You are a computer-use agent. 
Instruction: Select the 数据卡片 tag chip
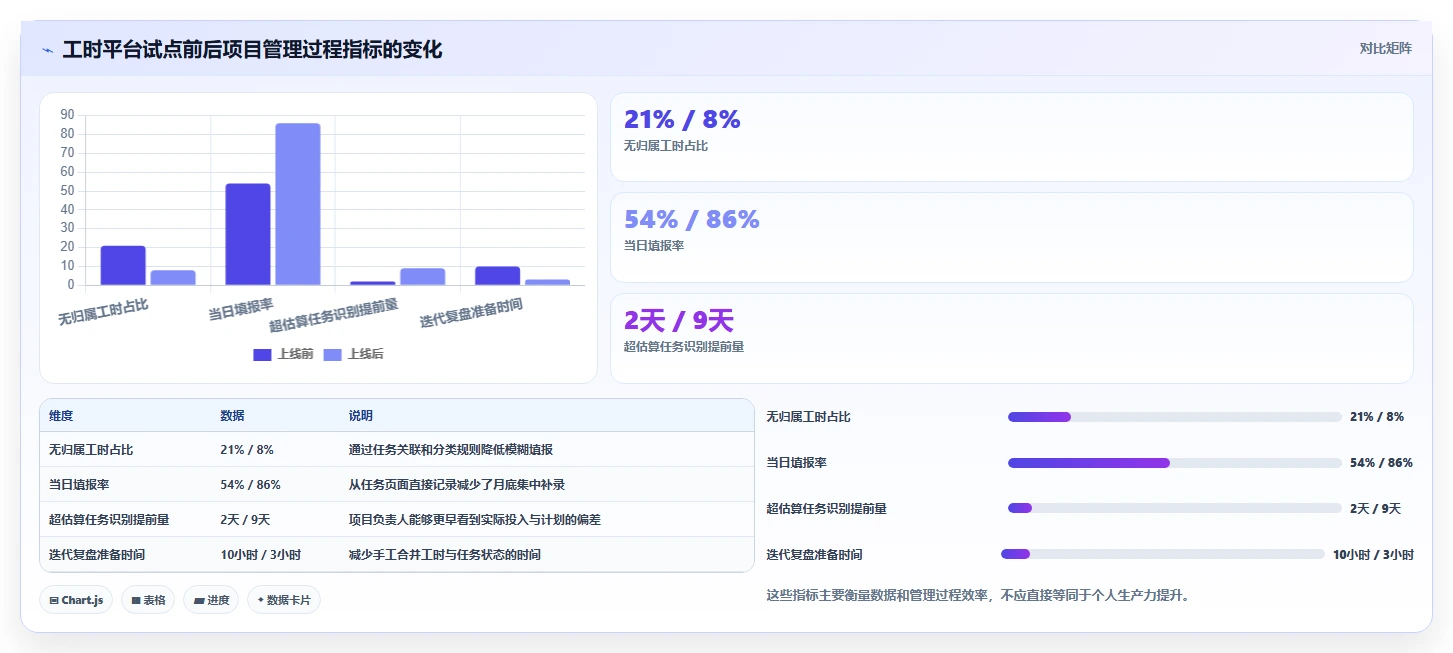tap(284, 600)
